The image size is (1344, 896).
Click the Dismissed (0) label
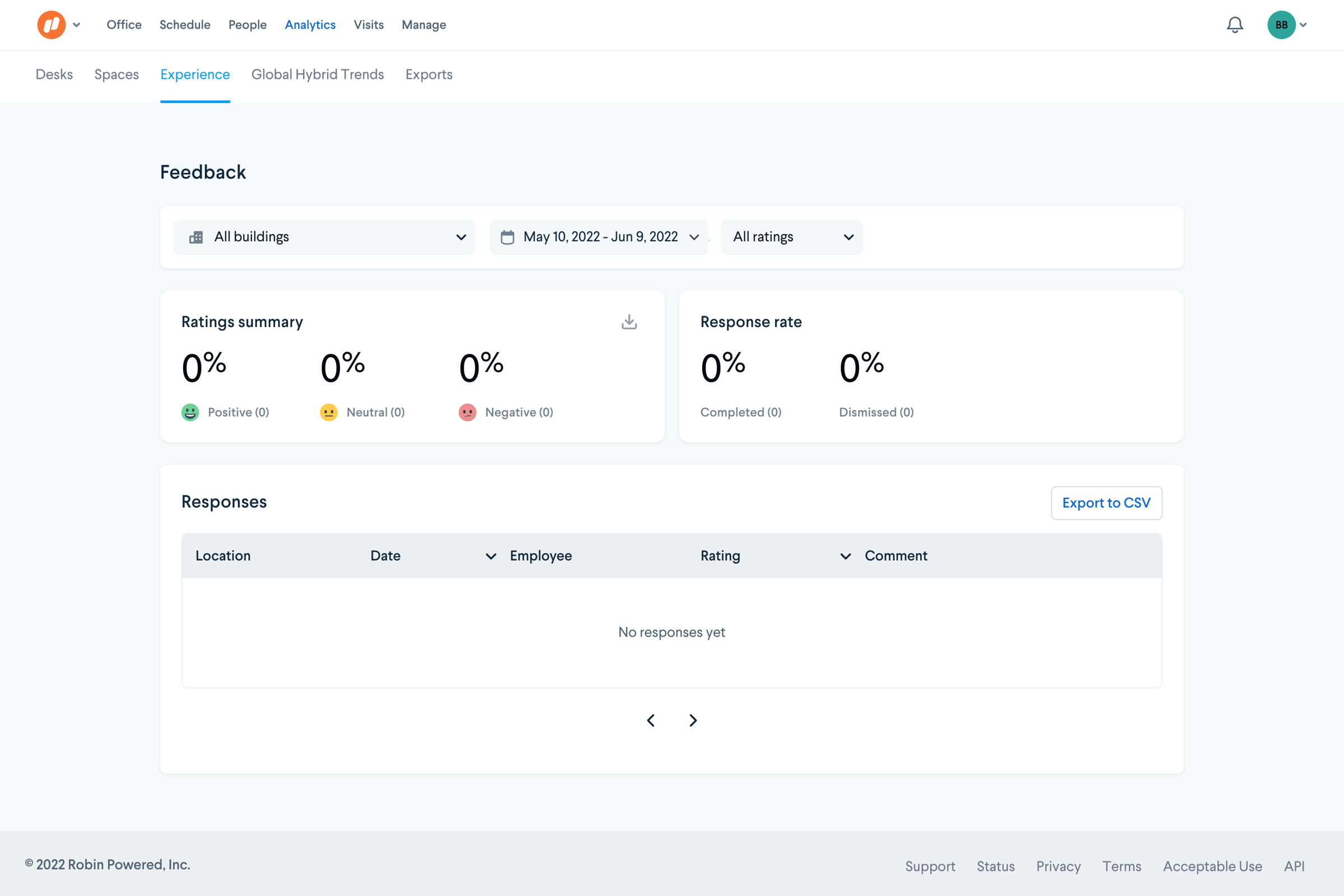(x=876, y=412)
